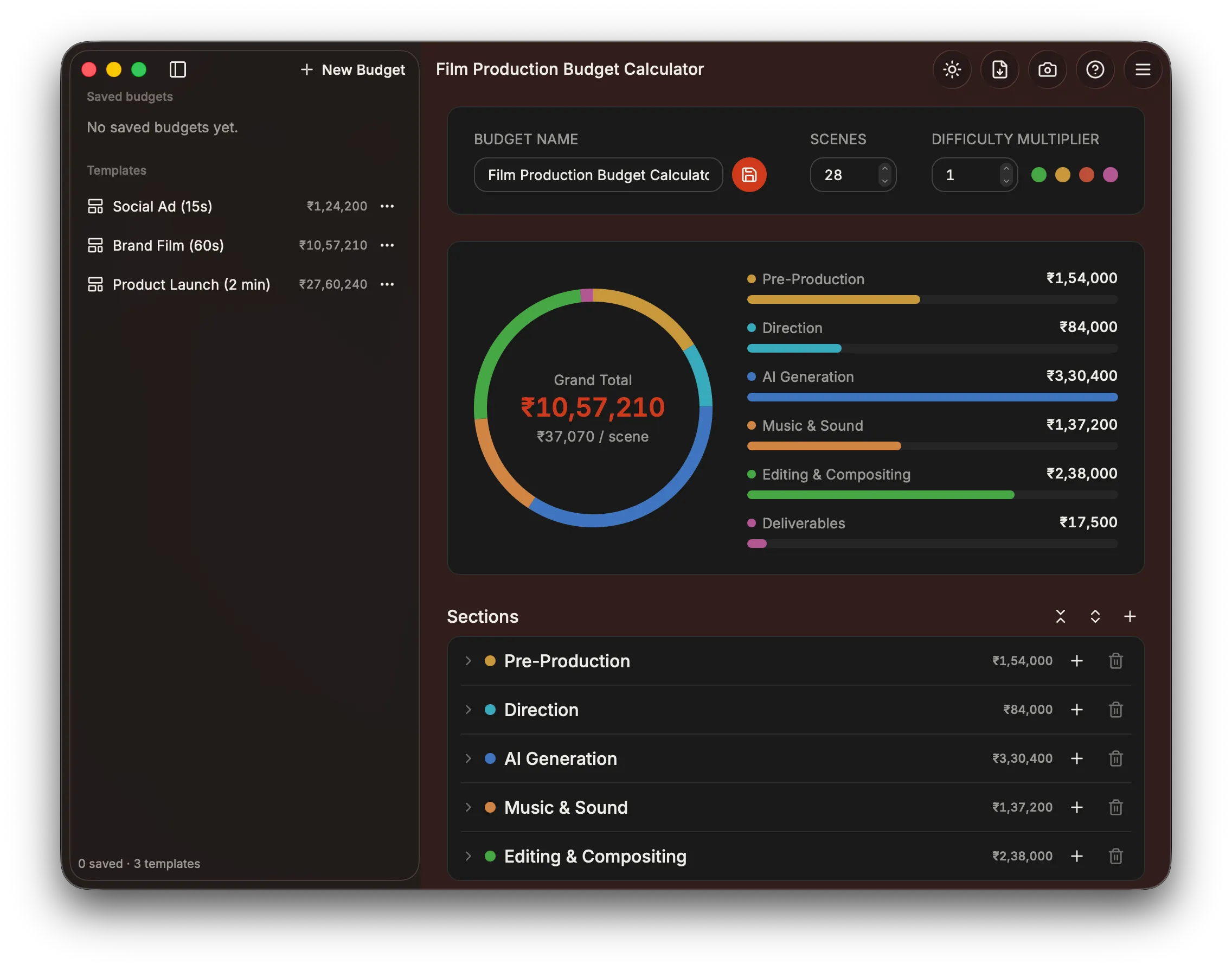Click the 'No saved budgets yet.' text
The width and height of the screenshot is (1232, 970).
[162, 127]
